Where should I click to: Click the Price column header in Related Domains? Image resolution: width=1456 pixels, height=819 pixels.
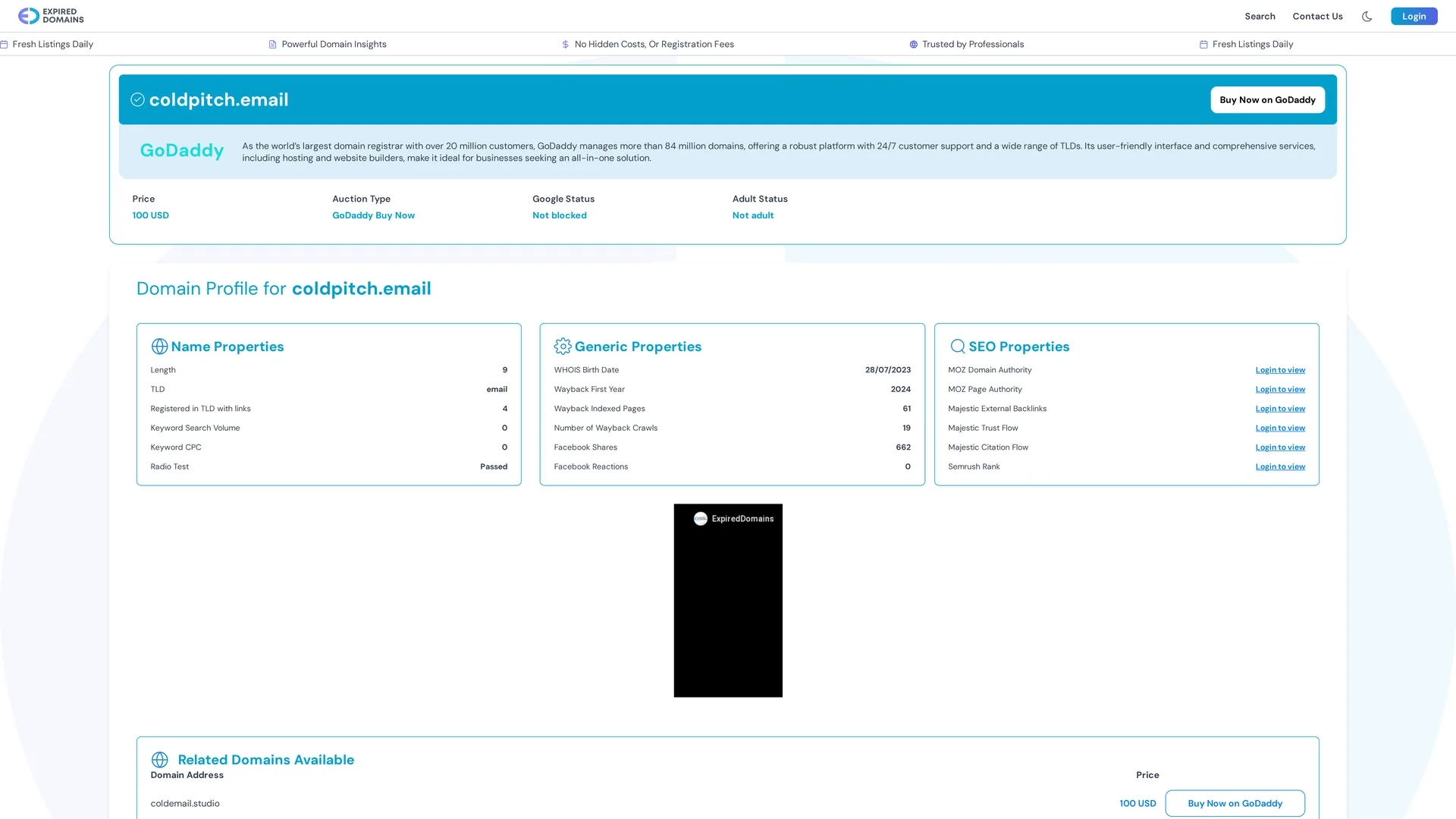pos(1147,775)
